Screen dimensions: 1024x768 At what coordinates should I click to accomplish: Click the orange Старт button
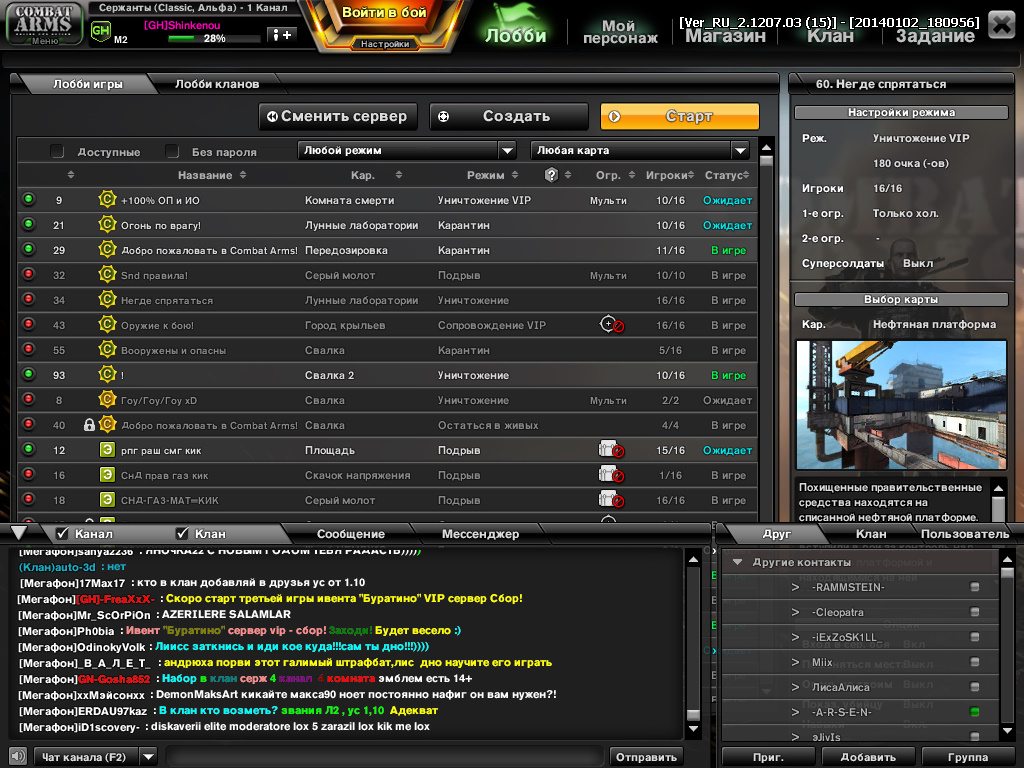coord(680,116)
